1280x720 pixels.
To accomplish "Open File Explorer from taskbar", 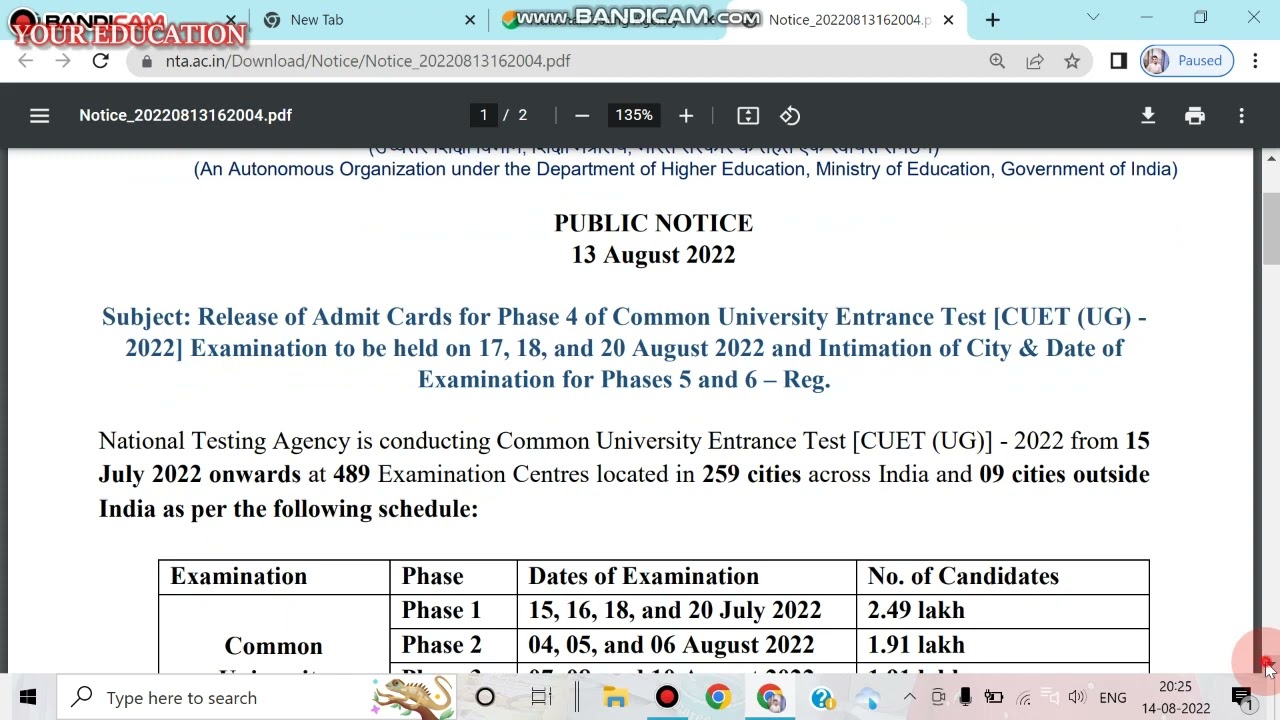I will [x=615, y=698].
